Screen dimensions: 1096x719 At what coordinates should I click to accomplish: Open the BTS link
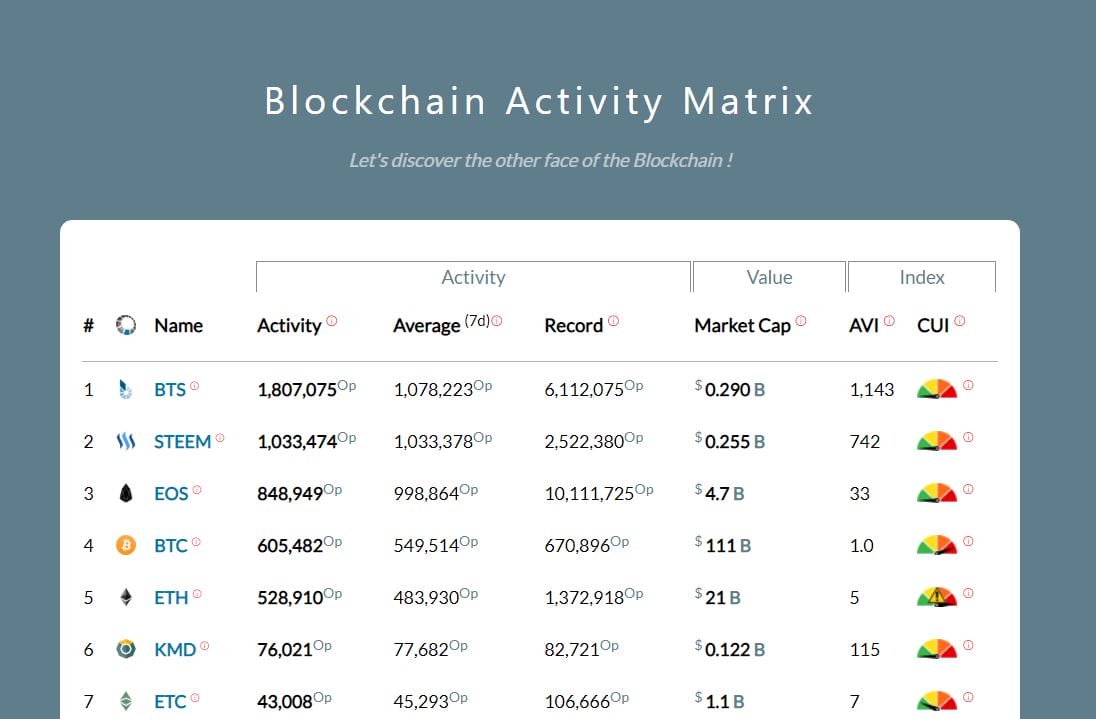point(170,390)
